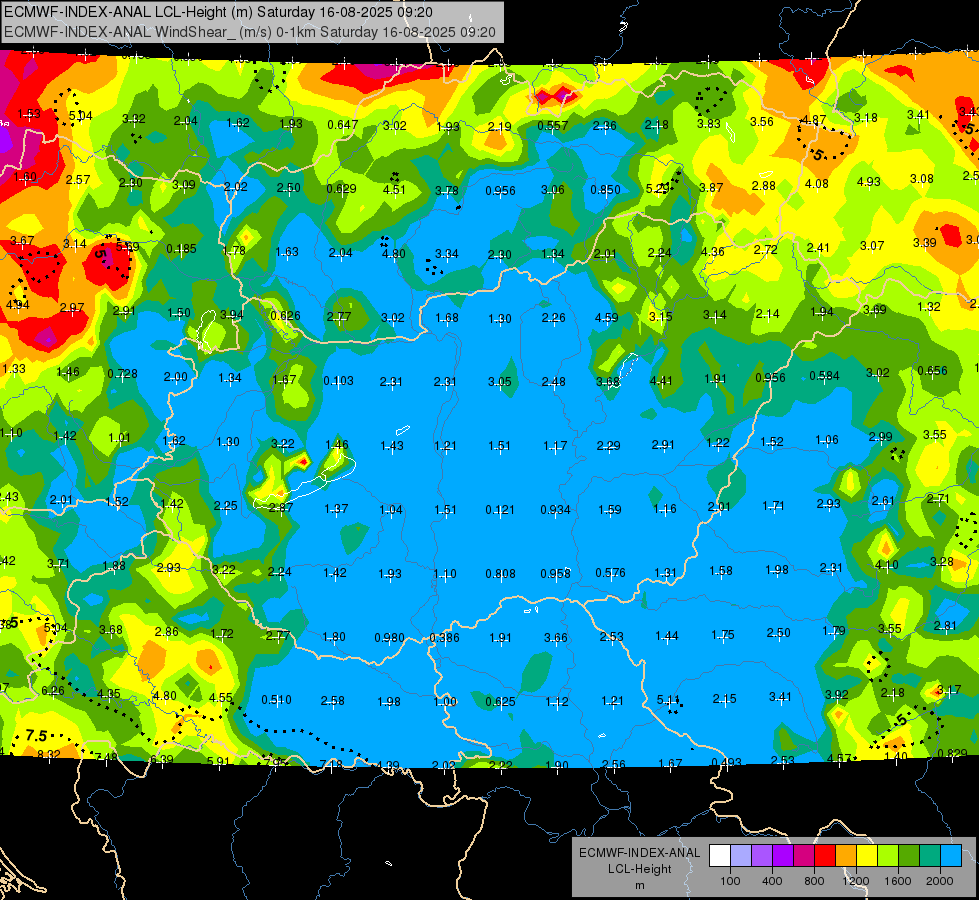Pick the yellow swatch in the legend
Screen dimensions: 979x900
point(867,856)
